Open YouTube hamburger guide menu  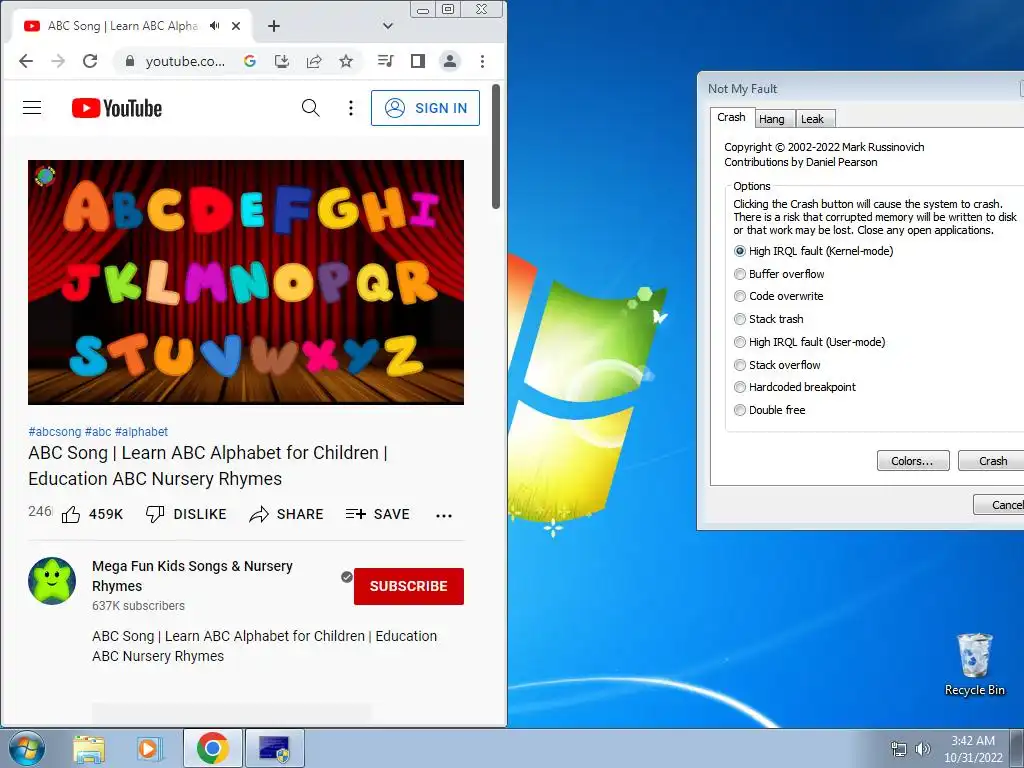[x=32, y=108]
